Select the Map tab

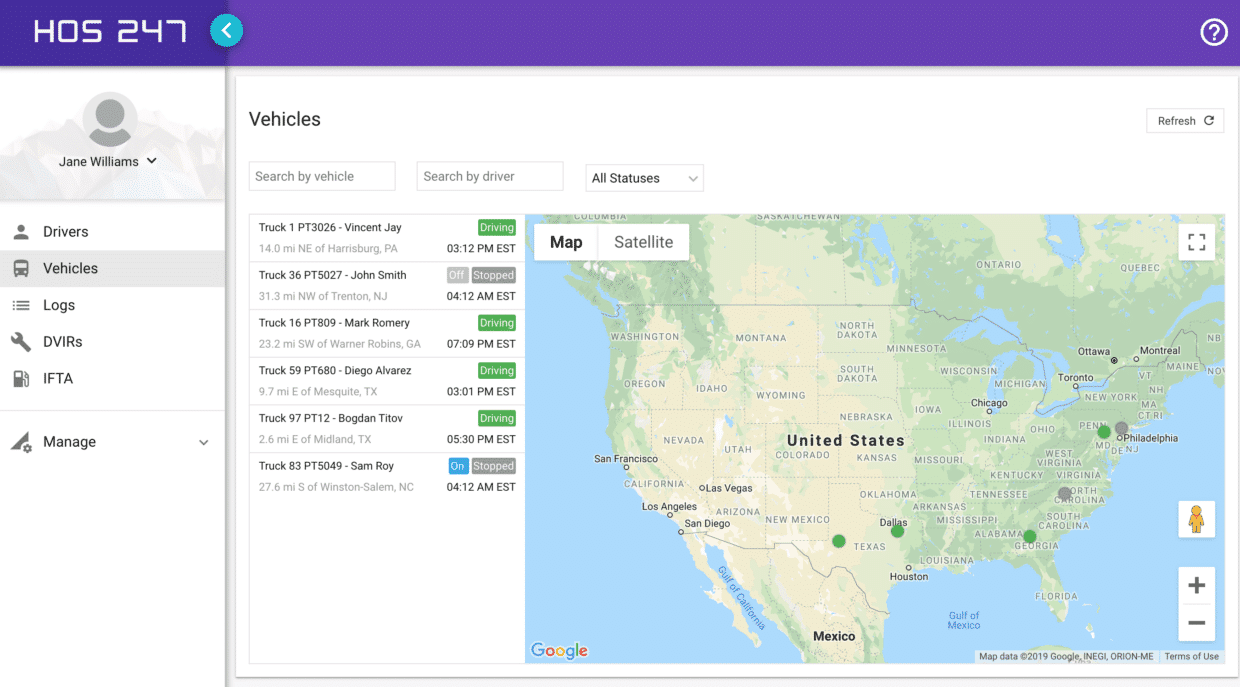pyautogui.click(x=565, y=241)
